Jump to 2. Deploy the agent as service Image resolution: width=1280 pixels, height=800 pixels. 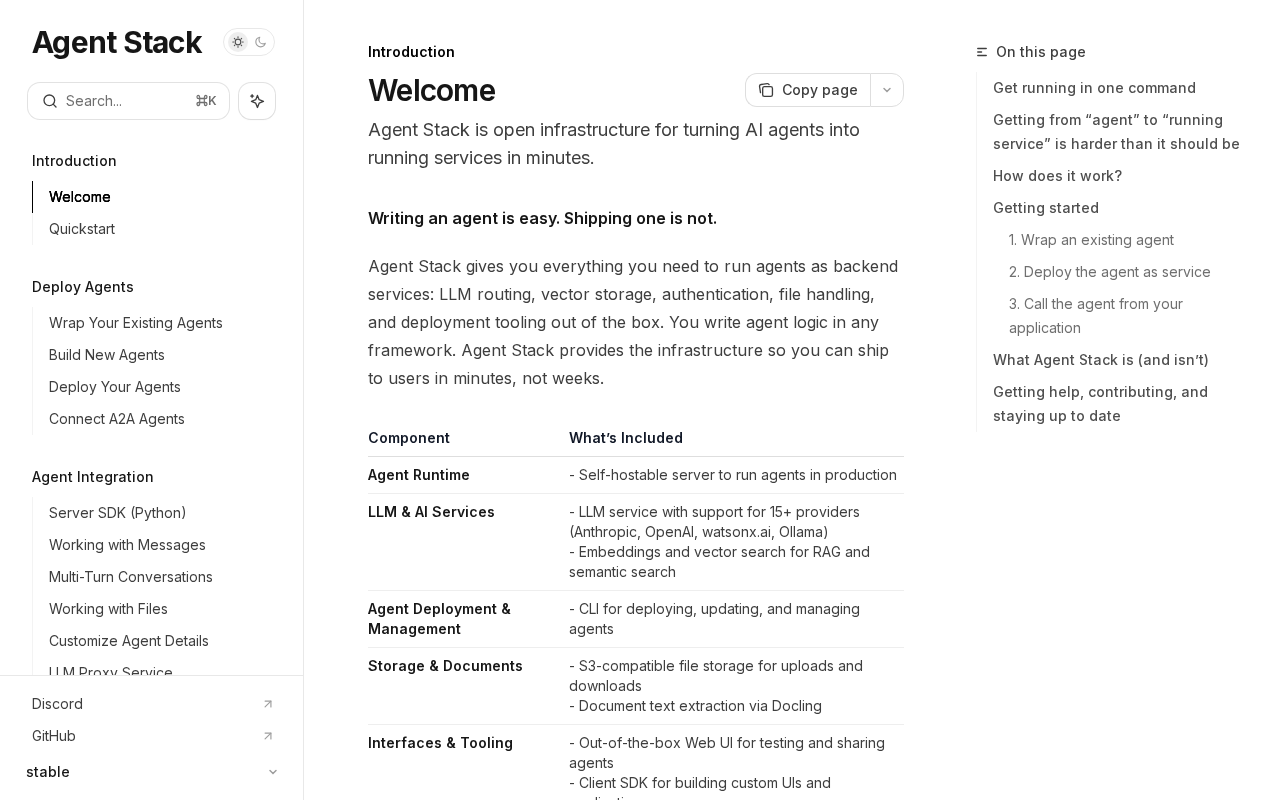(x=1110, y=272)
